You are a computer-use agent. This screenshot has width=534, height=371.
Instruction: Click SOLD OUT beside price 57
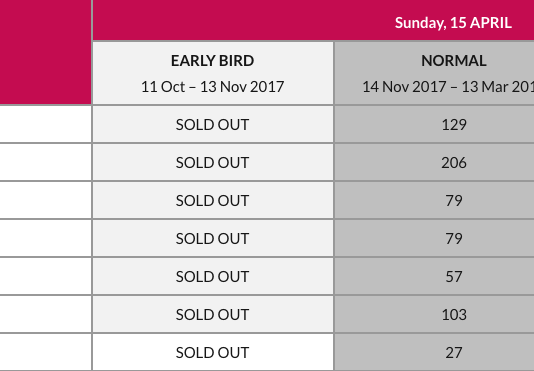click(213, 277)
